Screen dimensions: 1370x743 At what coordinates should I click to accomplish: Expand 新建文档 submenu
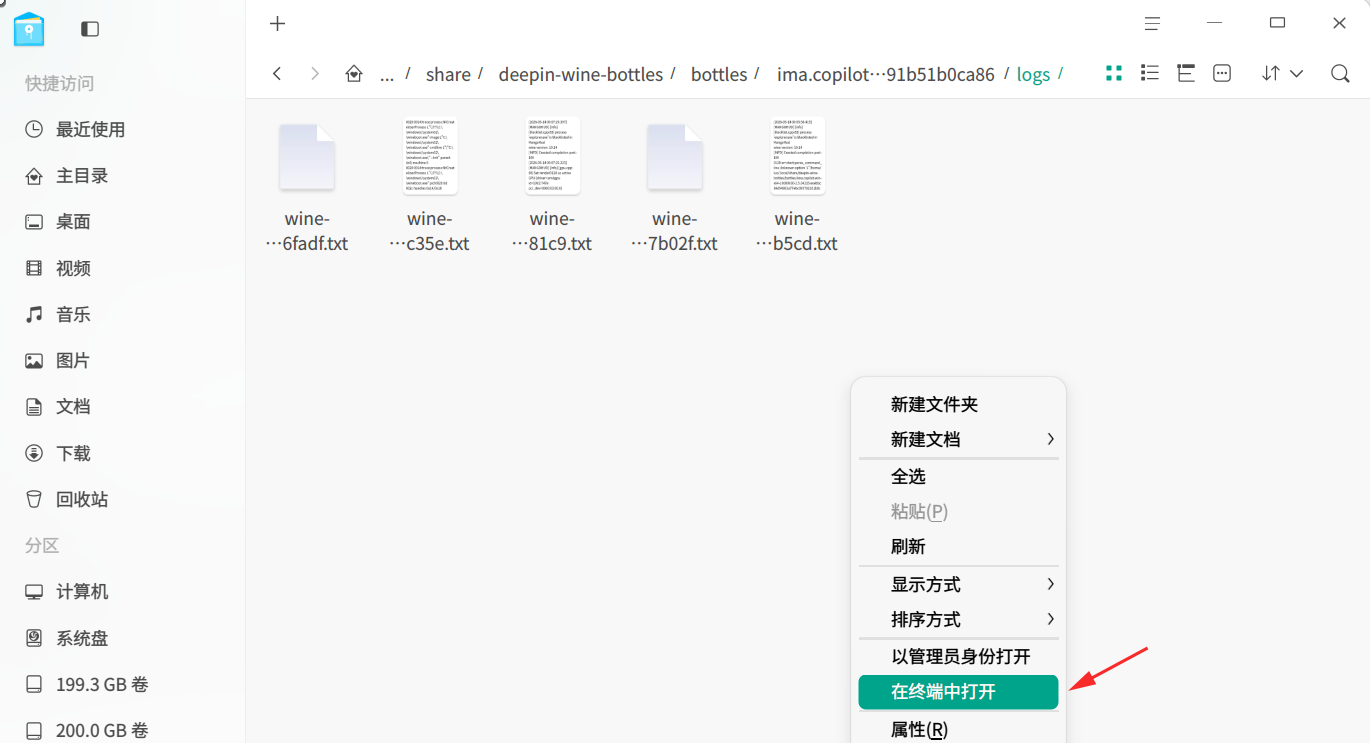(x=958, y=439)
